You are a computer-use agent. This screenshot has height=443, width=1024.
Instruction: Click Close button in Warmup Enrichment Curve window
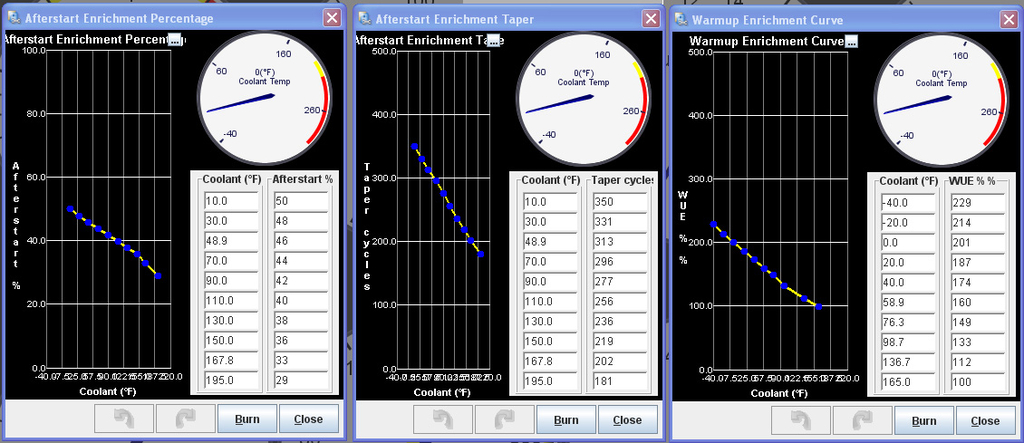985,420
